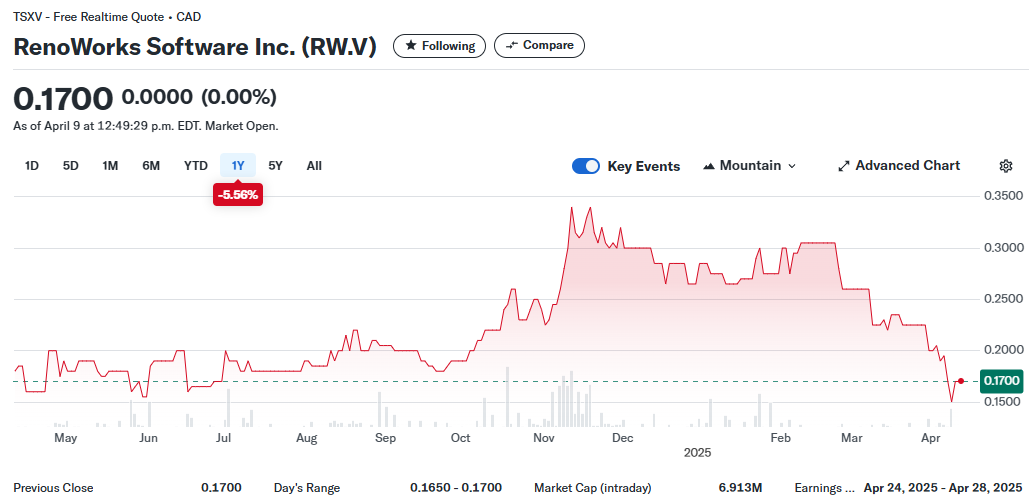This screenshot has height=498, width=1034.
Task: Click the green 0.1700 price label
Action: (x=1002, y=381)
